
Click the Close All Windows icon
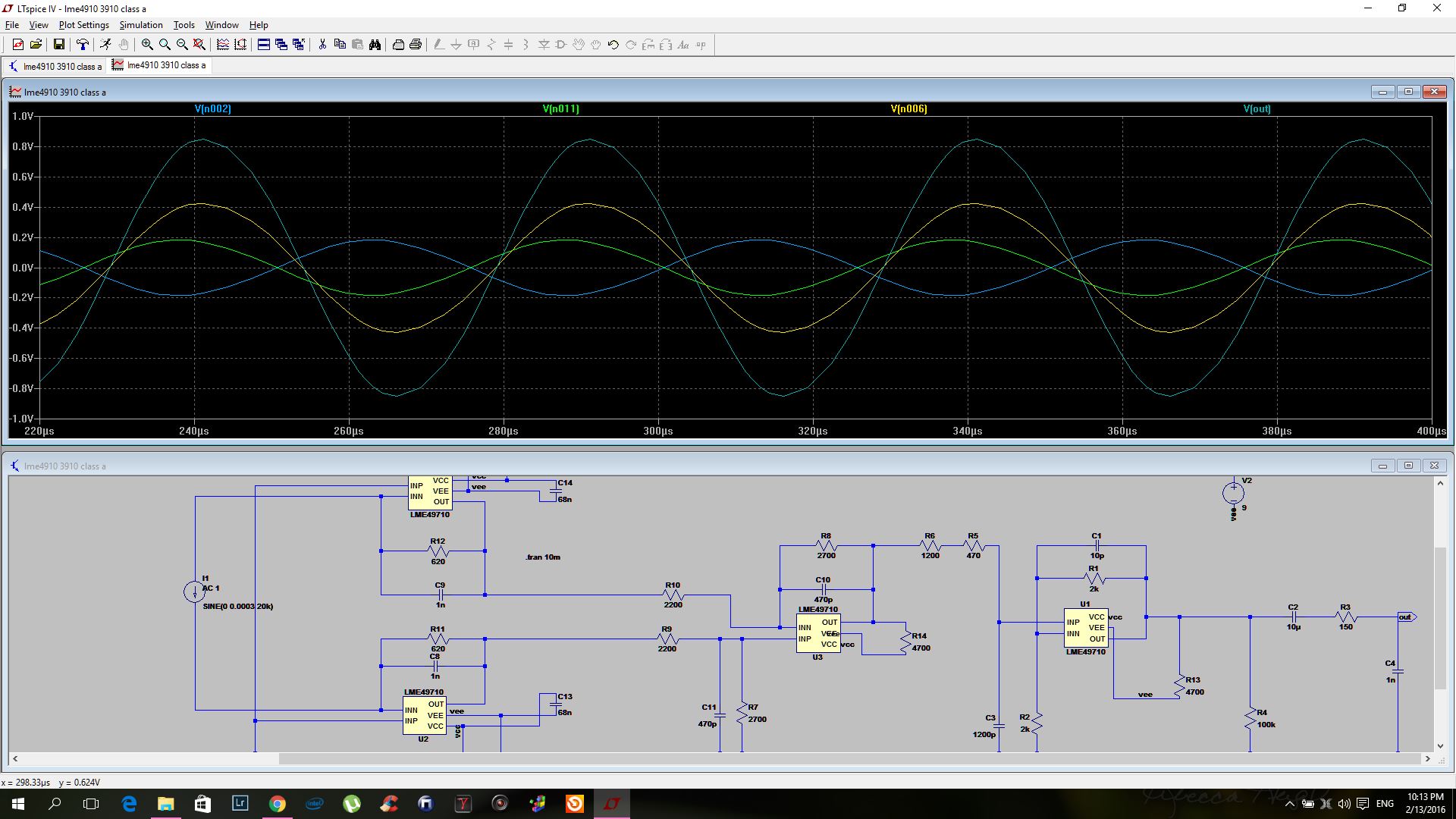(x=299, y=45)
